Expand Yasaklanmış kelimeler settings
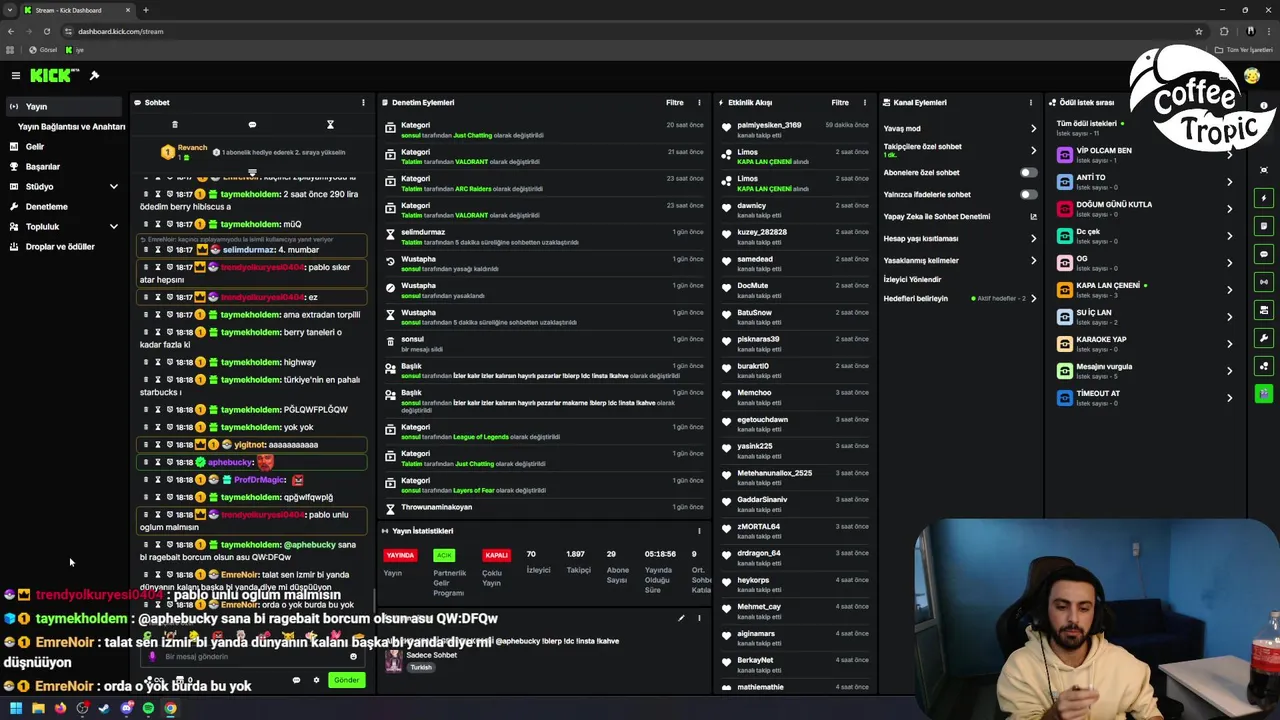Screen dimensions: 1280x720 [1033, 260]
